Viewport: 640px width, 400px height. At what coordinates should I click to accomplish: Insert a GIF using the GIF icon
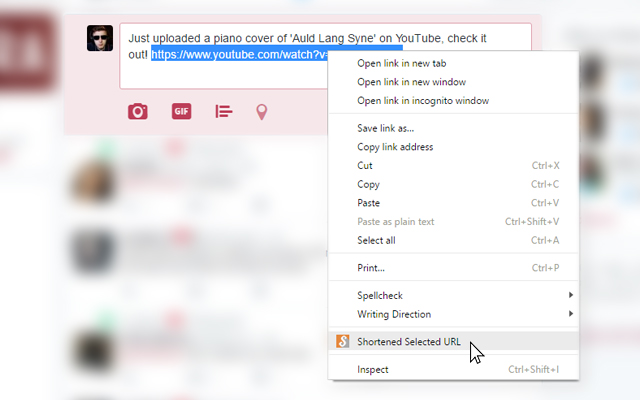coord(181,111)
